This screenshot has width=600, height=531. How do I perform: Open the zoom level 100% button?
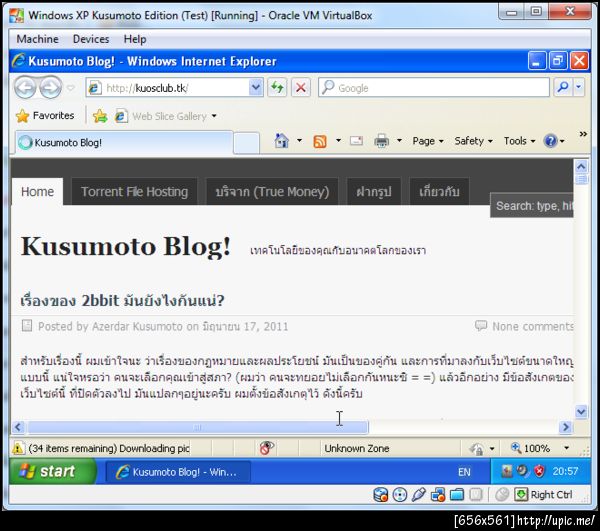531,448
